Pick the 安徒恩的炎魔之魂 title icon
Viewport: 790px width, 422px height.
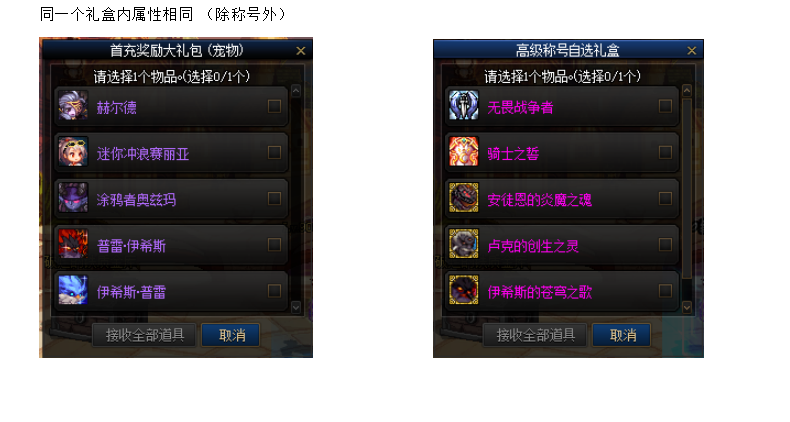pyautogui.click(x=464, y=198)
